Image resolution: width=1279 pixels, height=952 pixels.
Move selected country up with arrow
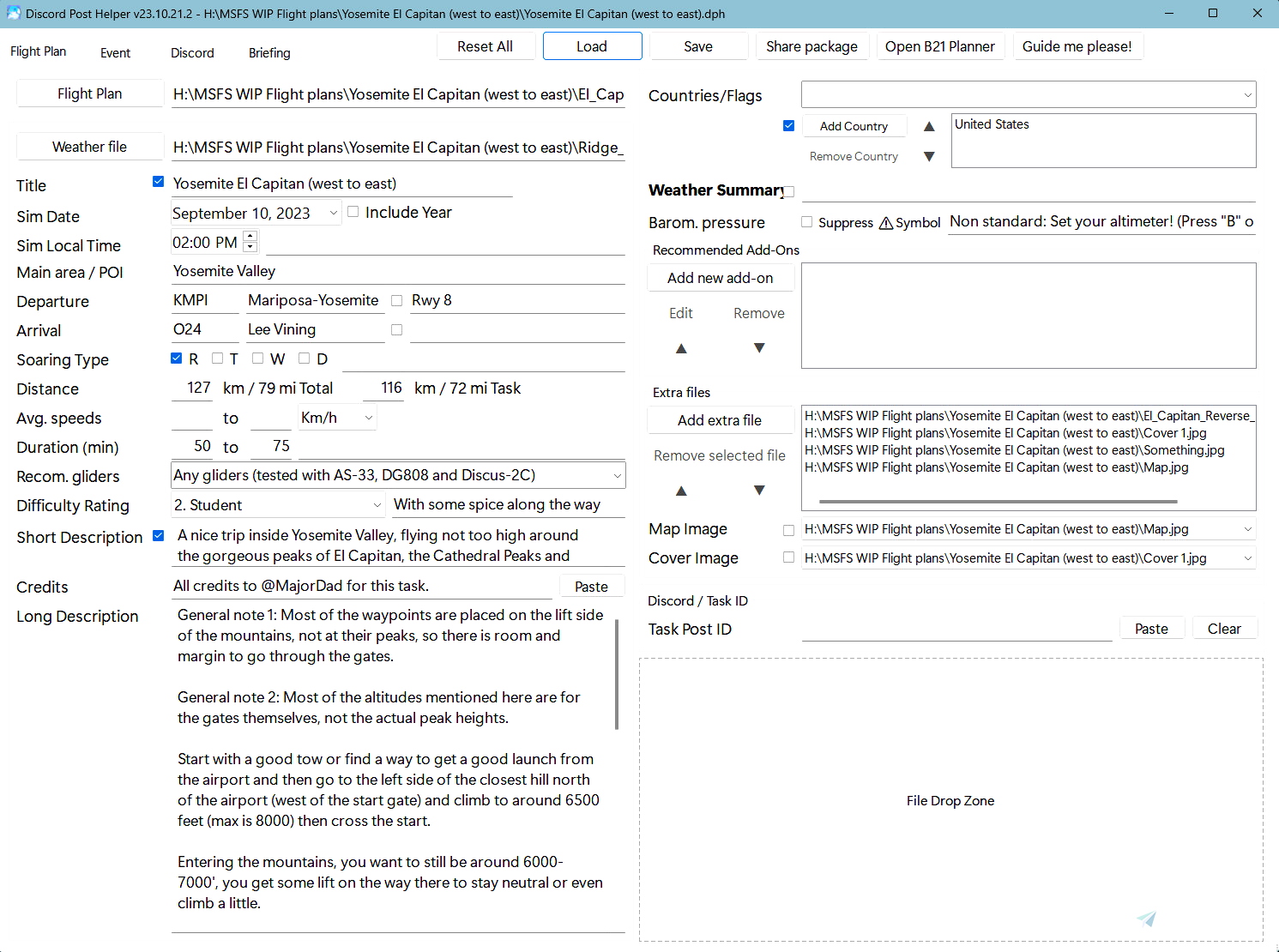tap(929, 127)
